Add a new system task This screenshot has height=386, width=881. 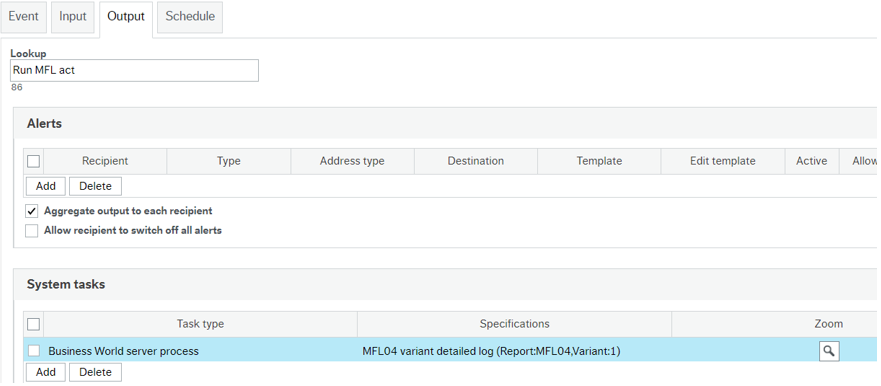pos(46,372)
